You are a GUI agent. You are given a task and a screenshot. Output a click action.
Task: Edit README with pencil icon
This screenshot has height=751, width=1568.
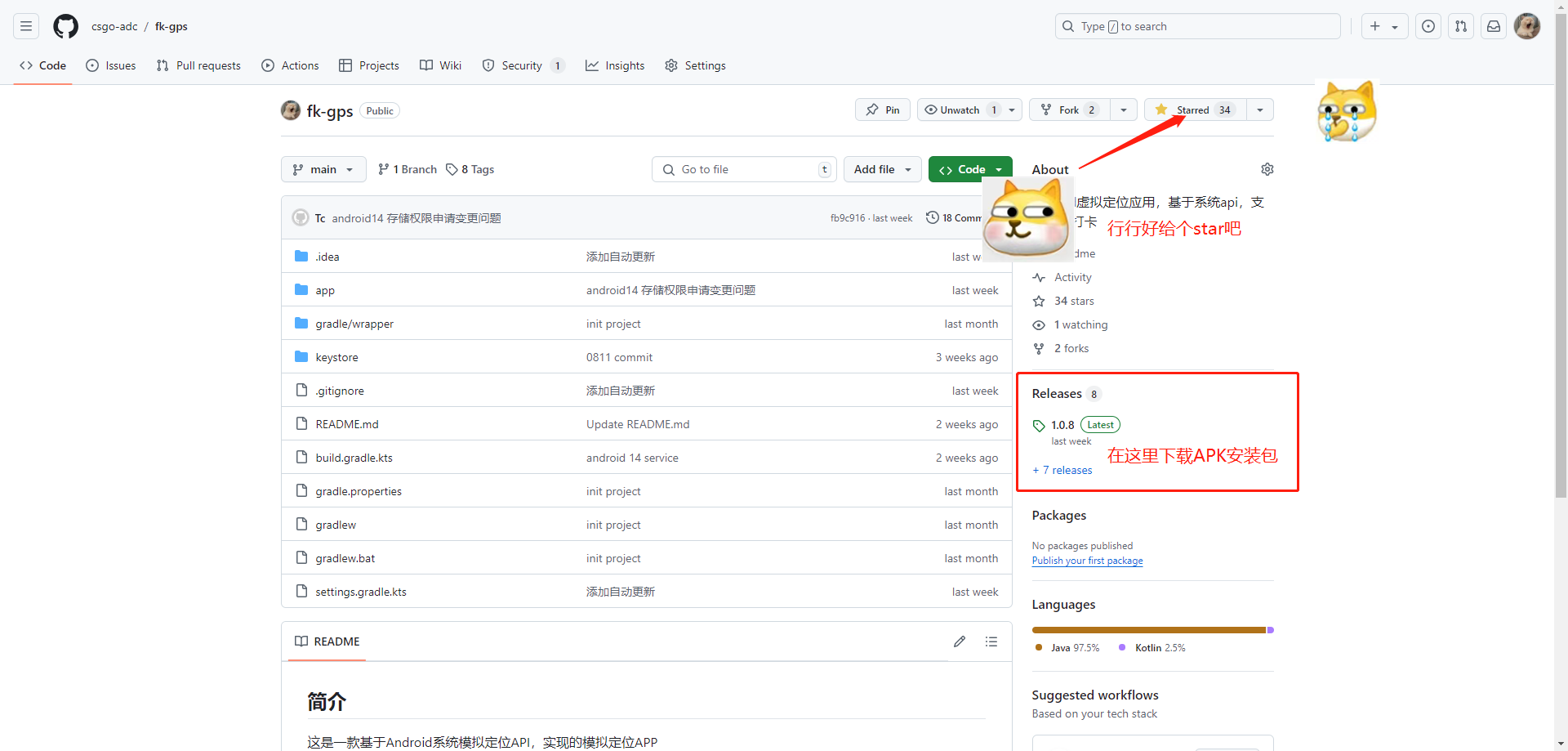click(x=960, y=641)
